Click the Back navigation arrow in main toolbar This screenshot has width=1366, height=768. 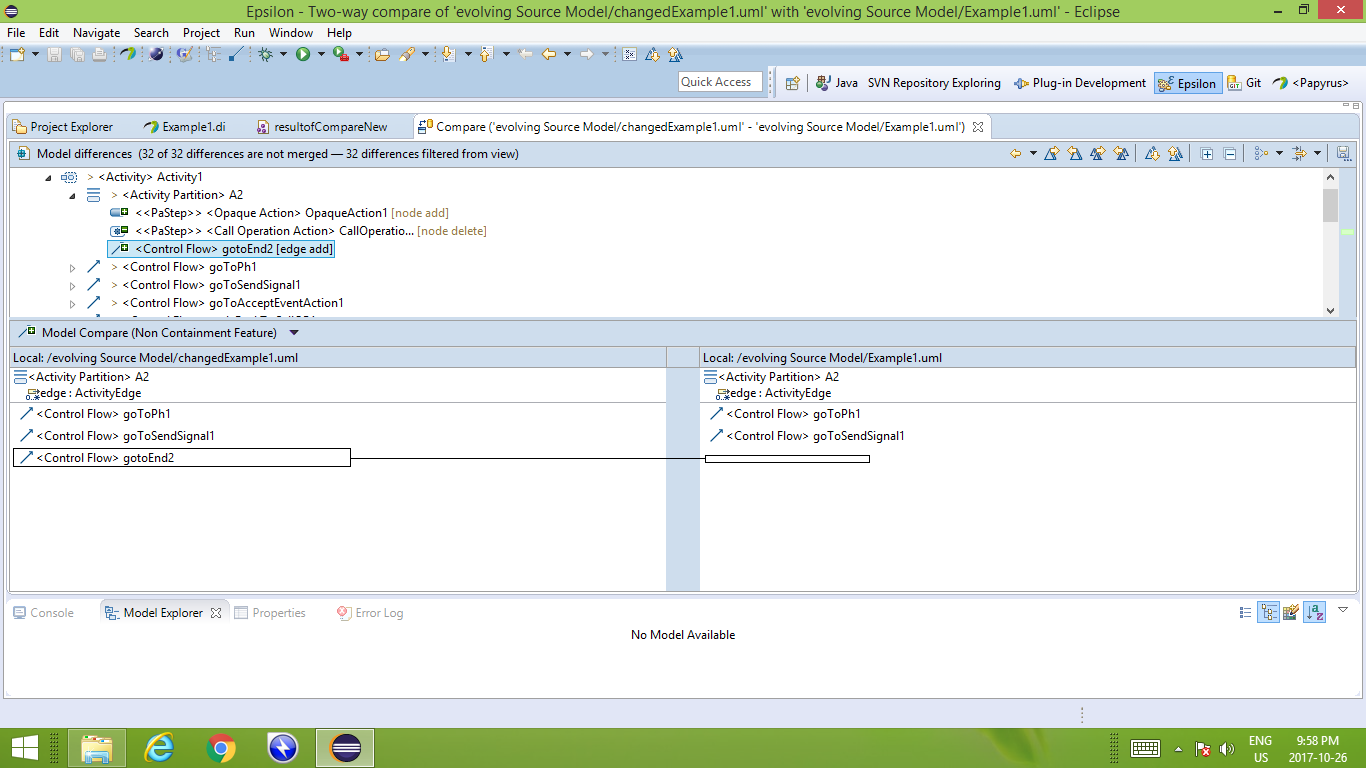(549, 54)
